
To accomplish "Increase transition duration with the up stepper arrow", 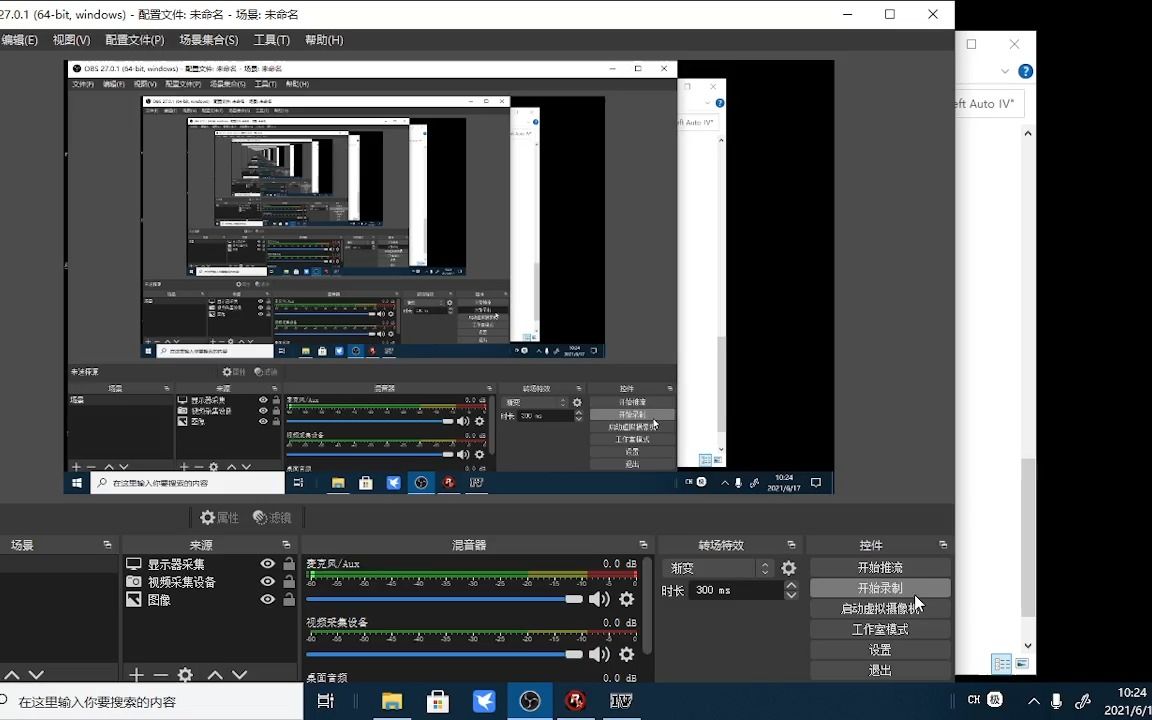I will (791, 584).
